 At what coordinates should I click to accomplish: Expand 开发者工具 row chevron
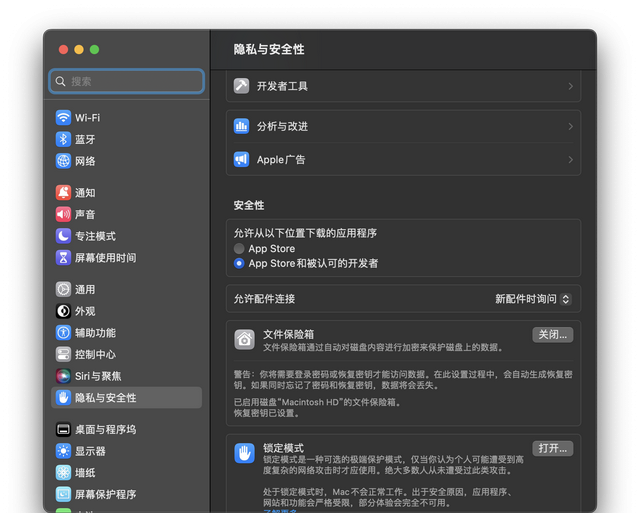571,86
